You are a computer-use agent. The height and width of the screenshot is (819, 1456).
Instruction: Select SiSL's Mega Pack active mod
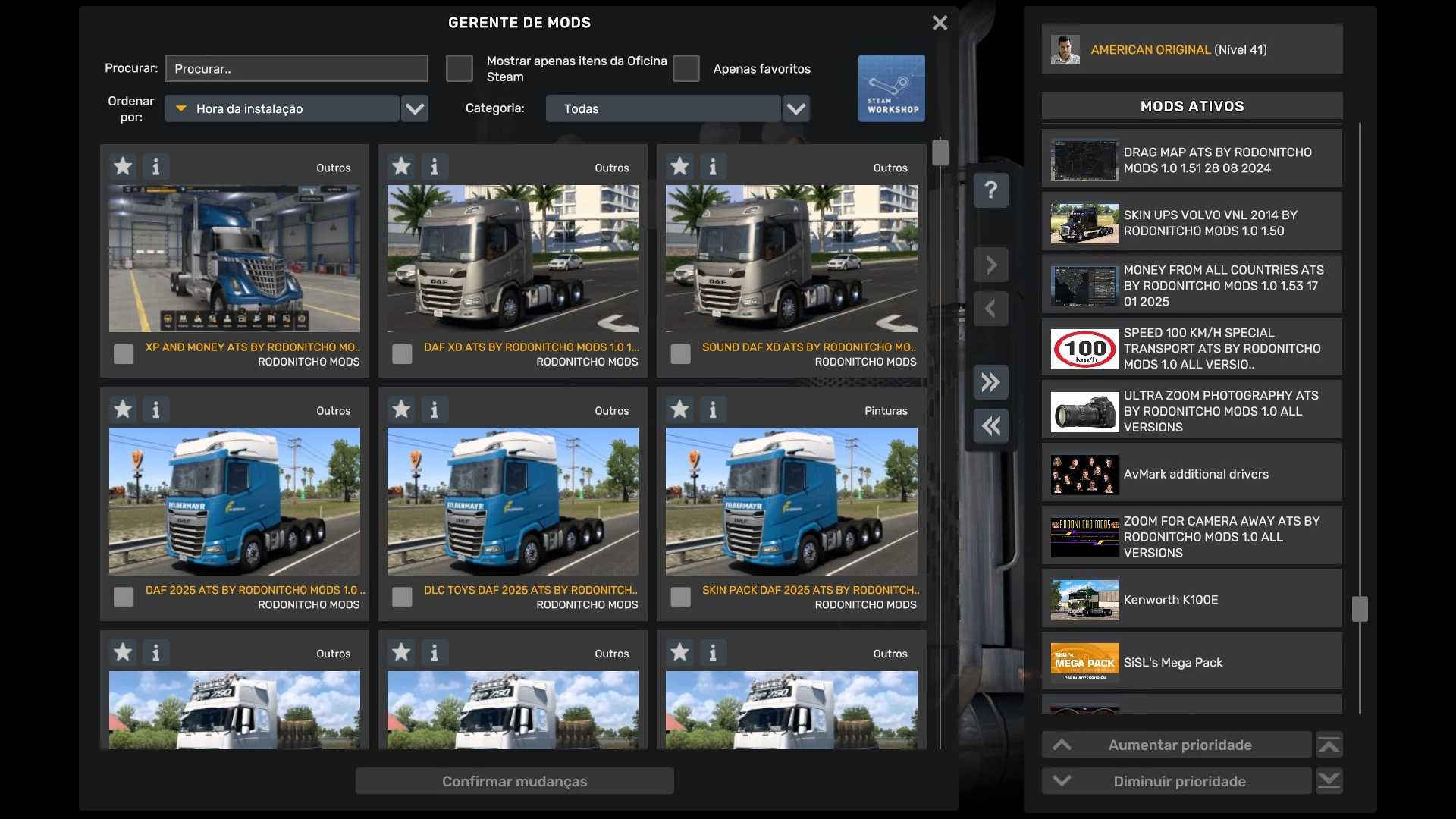tap(1191, 662)
